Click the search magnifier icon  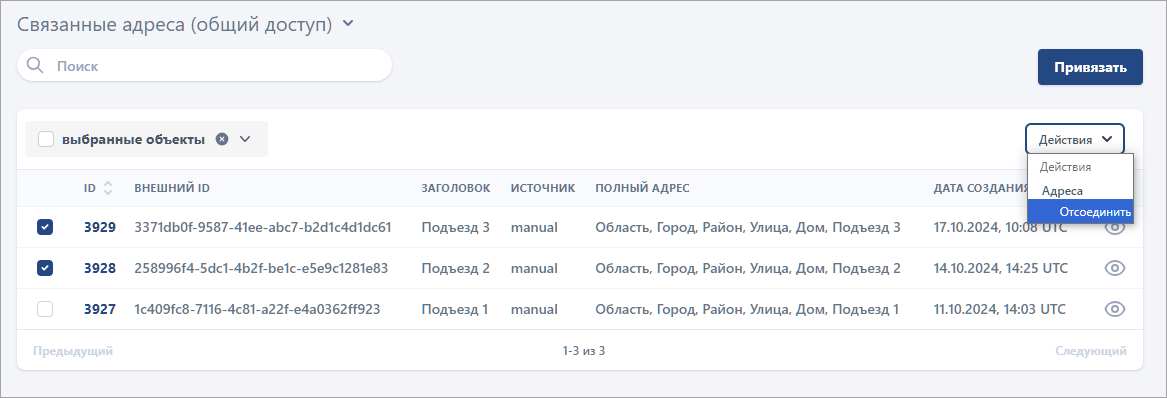pyautogui.click(x=35, y=65)
